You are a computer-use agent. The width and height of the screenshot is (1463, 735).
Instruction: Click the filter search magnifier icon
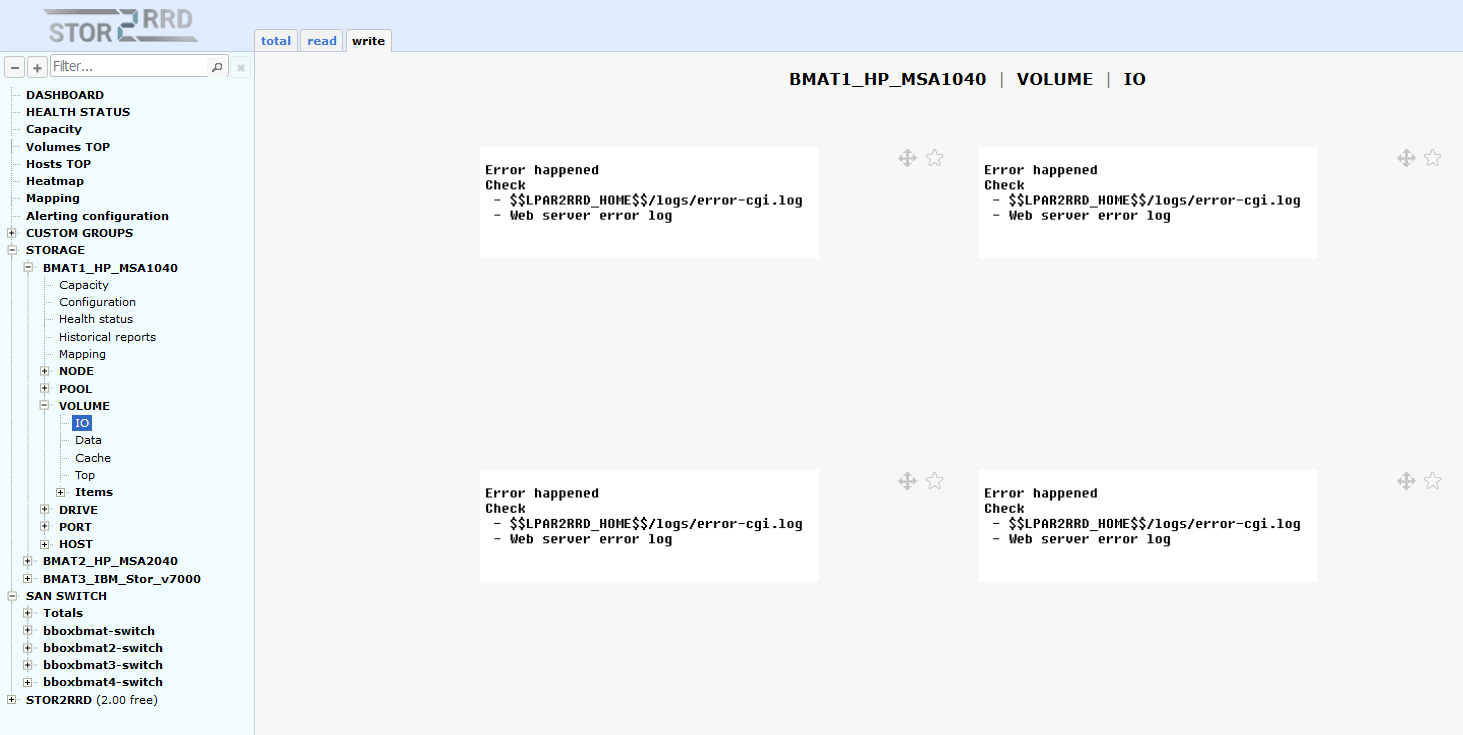[217, 67]
